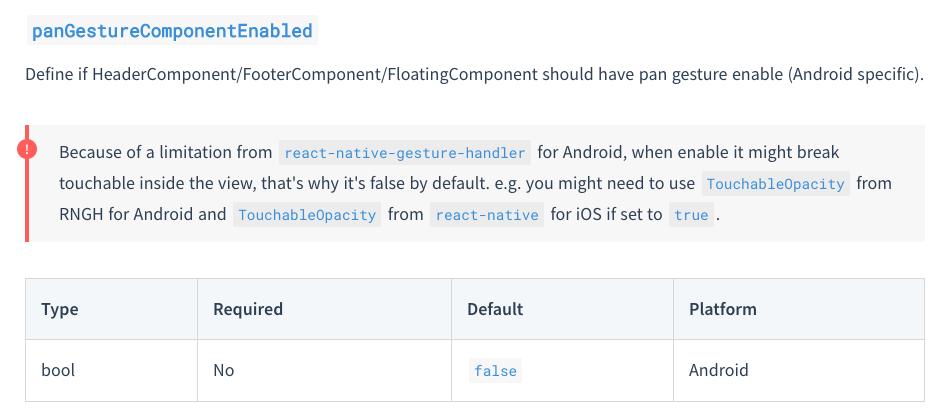
Task: Click the react-native-gesture-handler code label
Action: [405, 153]
